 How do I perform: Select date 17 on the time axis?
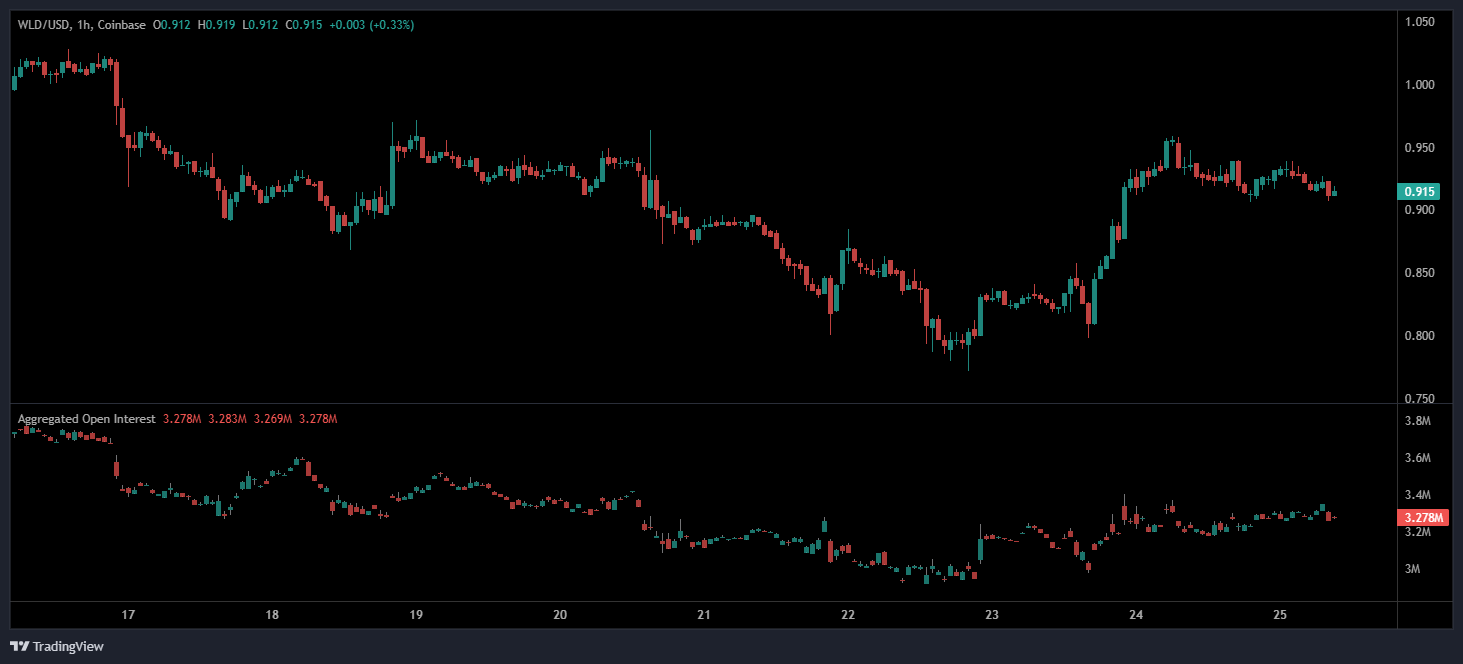coord(128,615)
